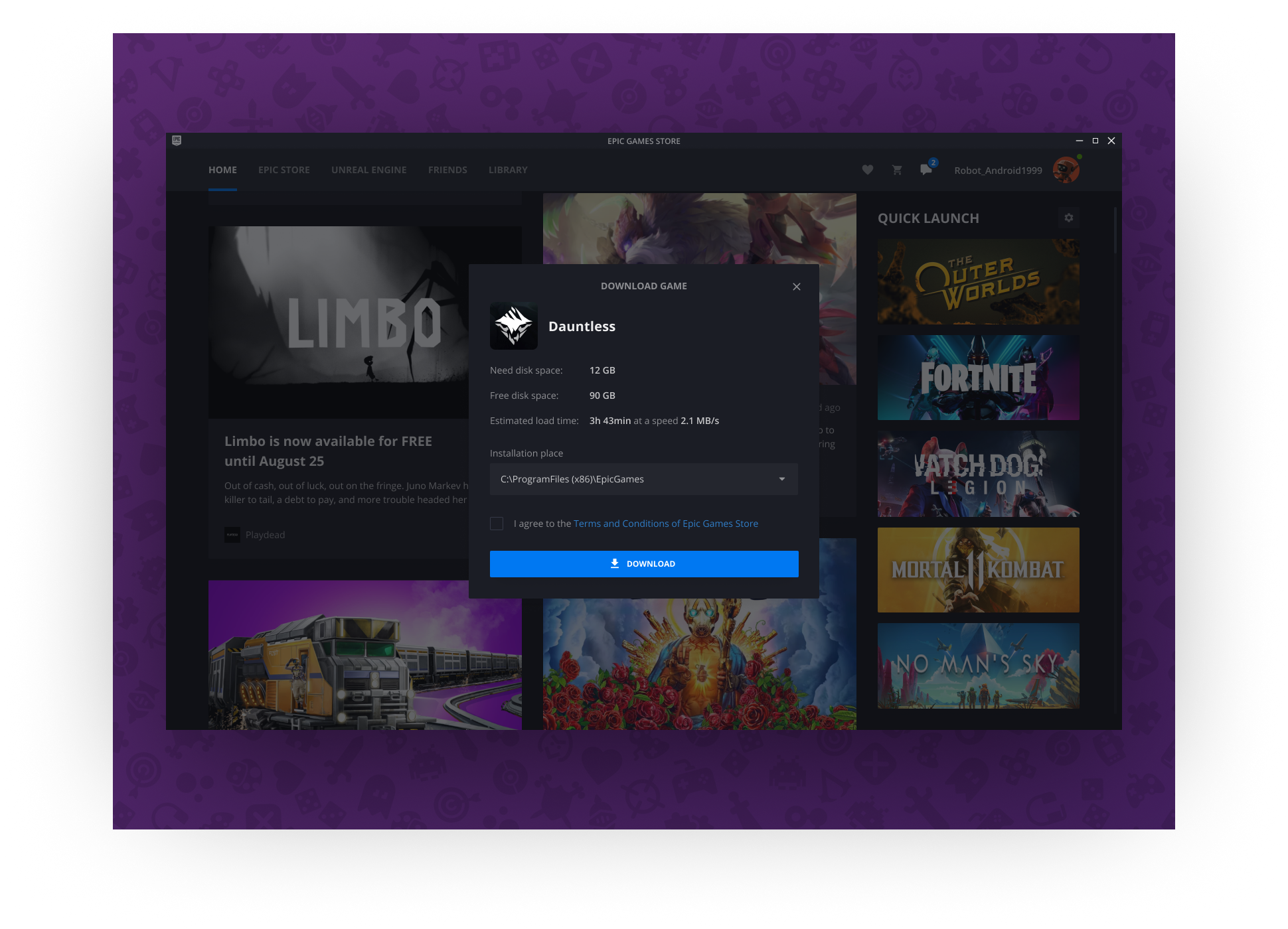The height and width of the screenshot is (929, 1288).
Task: Click the Limbo free until August 25 headline
Action: coord(328,451)
